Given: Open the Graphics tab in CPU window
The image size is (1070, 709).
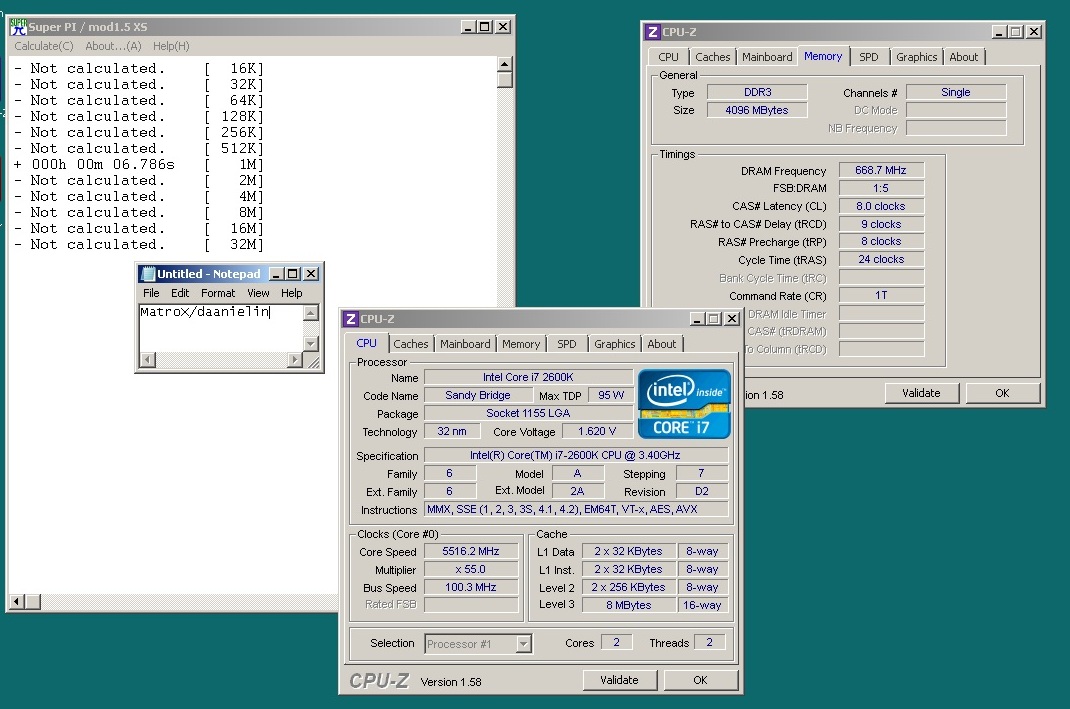Looking at the screenshot, I should (614, 344).
